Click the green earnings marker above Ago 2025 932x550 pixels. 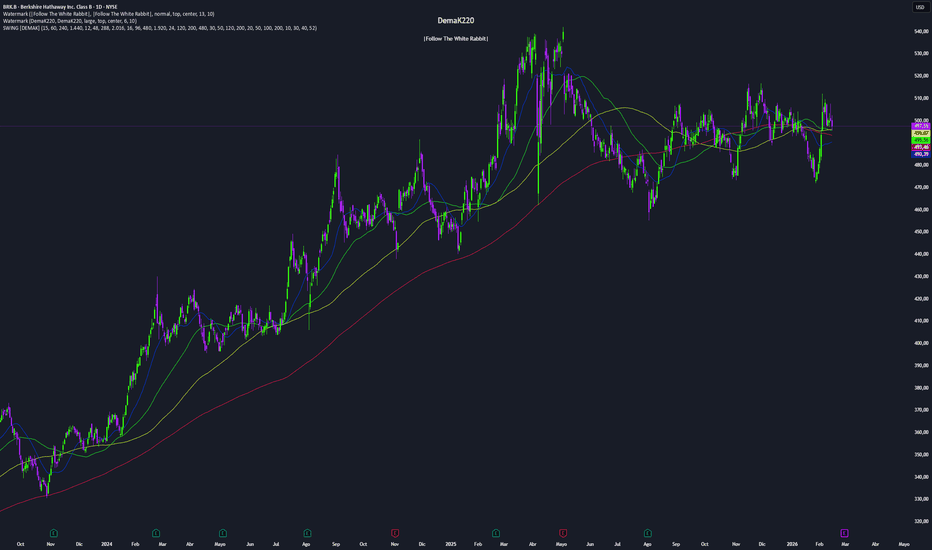coord(649,532)
